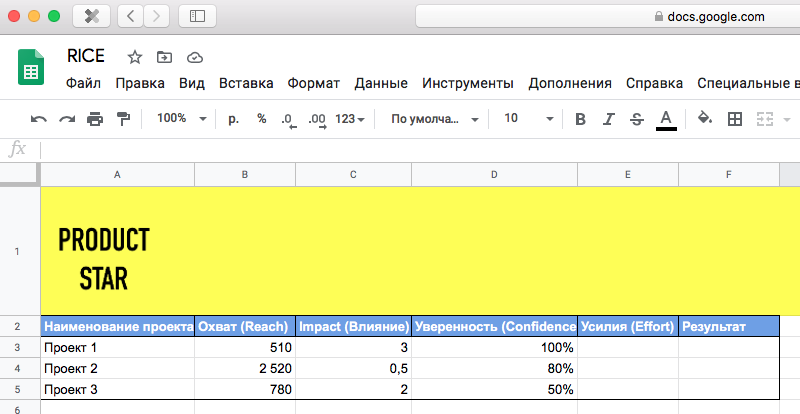Click the select-all corner box
This screenshot has height=414, width=800.
[x=20, y=175]
